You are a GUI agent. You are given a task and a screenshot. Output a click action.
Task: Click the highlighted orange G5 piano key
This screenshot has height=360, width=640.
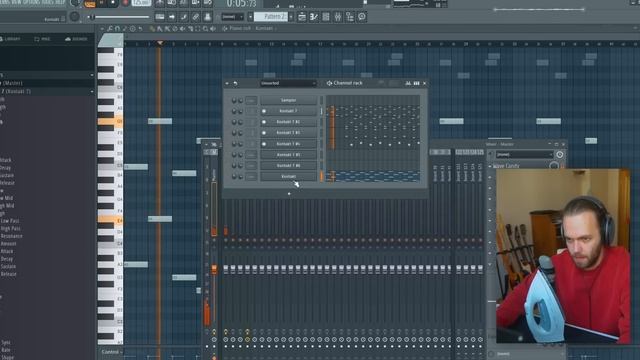pos(110,121)
